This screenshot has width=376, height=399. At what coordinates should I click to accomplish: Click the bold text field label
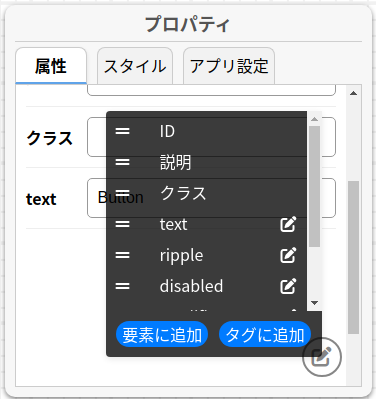point(41,199)
